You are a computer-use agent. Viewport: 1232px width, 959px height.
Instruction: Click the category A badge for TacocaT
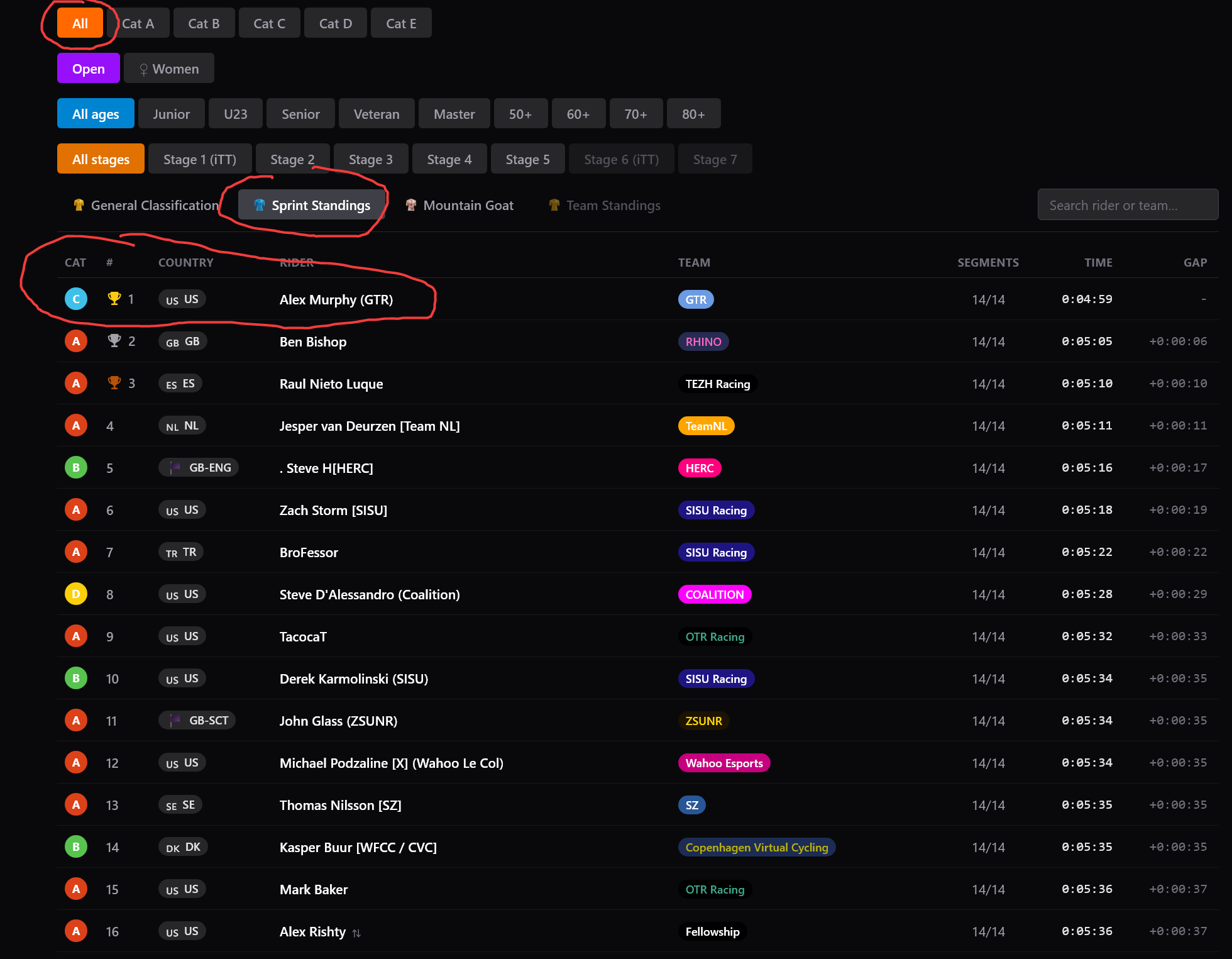point(76,636)
